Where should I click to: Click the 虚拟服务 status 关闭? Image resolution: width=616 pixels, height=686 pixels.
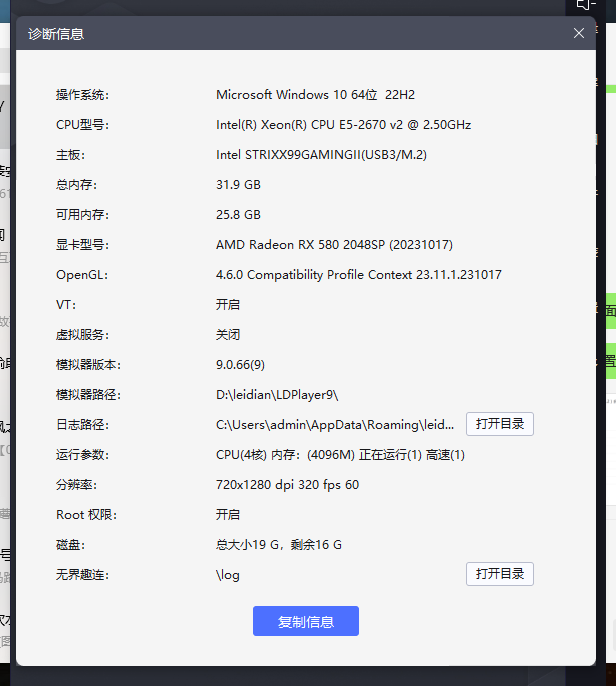tap(228, 335)
